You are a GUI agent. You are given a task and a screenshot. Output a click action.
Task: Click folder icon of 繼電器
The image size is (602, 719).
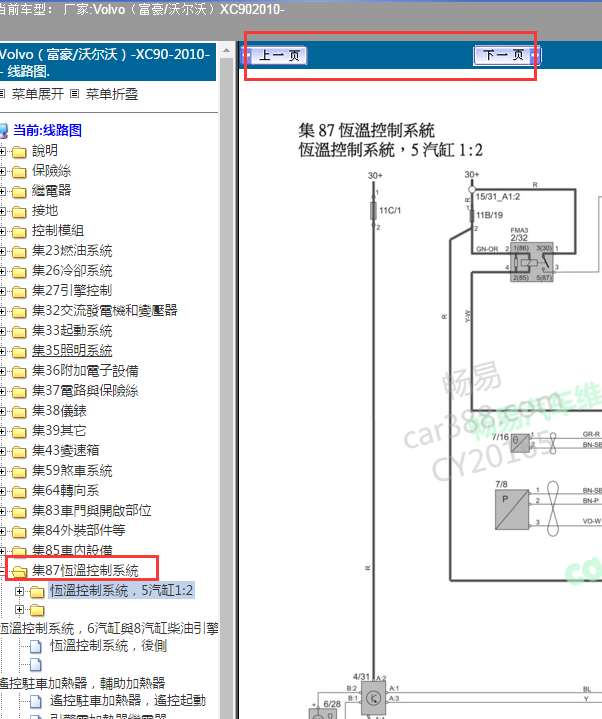coord(19,191)
